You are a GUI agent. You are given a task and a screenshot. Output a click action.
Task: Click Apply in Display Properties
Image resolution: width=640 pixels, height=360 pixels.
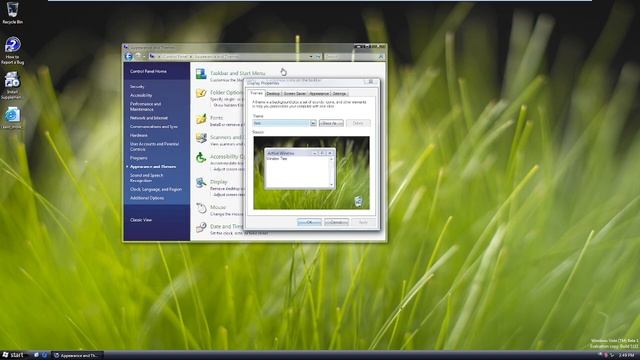[x=363, y=222]
